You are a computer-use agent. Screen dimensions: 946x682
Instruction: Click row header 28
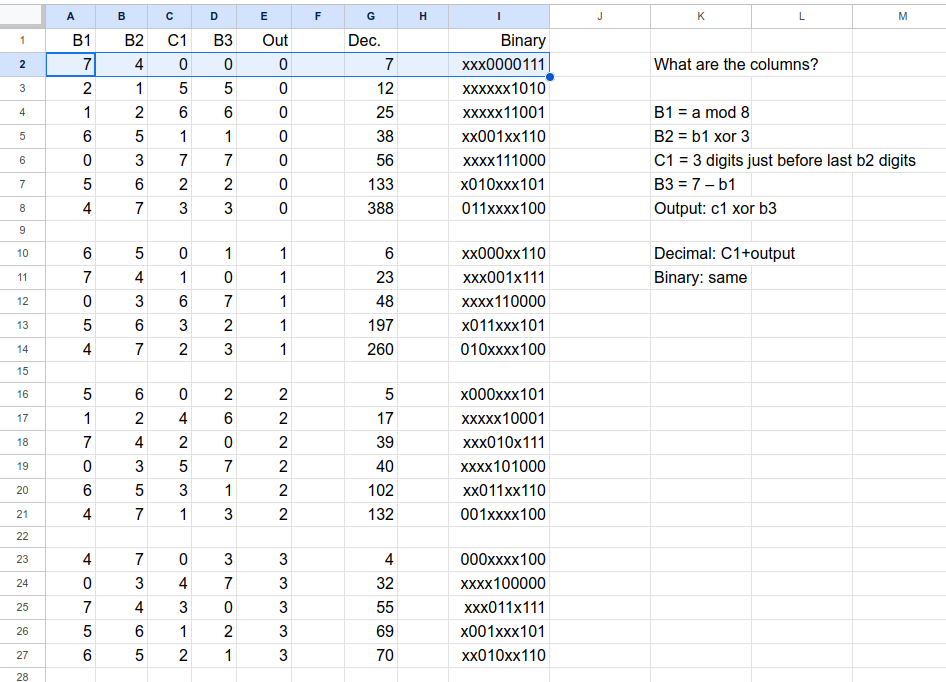click(22, 675)
